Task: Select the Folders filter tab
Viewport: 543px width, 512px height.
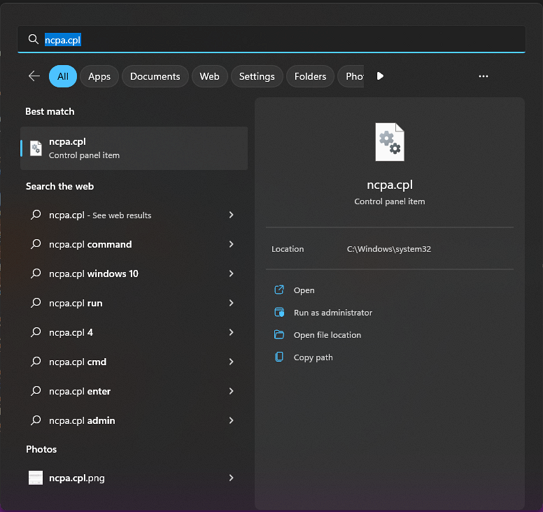Action: click(x=310, y=76)
